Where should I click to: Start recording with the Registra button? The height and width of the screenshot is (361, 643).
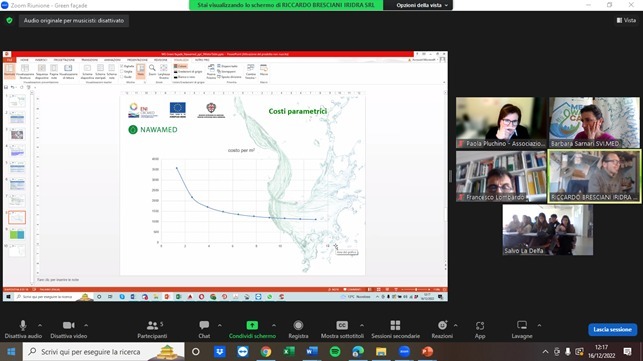[298, 329]
